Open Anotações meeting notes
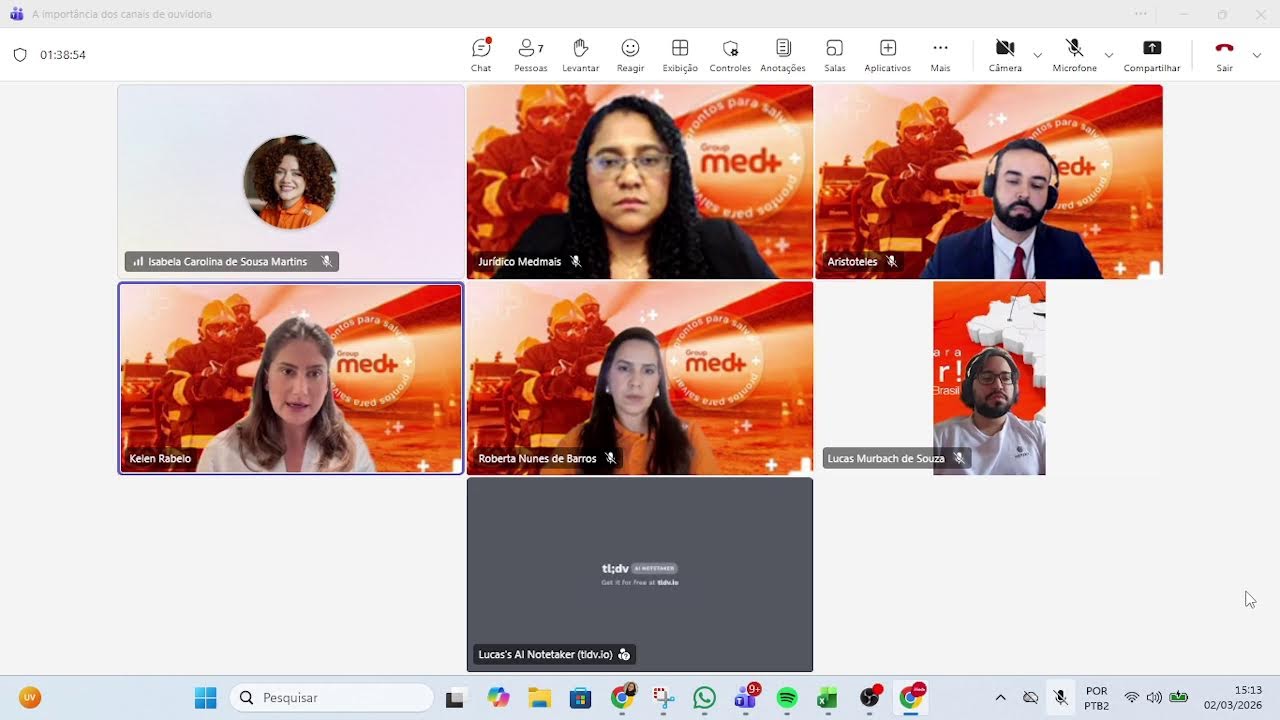The height and width of the screenshot is (720, 1280). click(783, 55)
